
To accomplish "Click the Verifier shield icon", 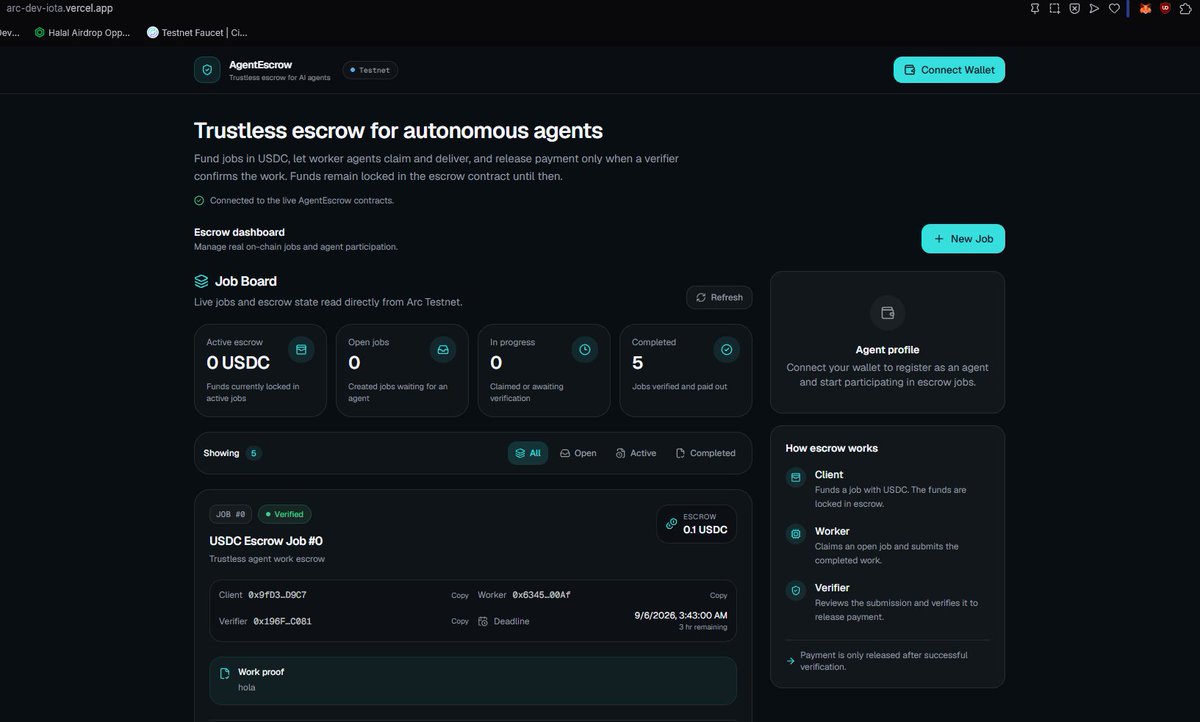I will [x=796, y=591].
